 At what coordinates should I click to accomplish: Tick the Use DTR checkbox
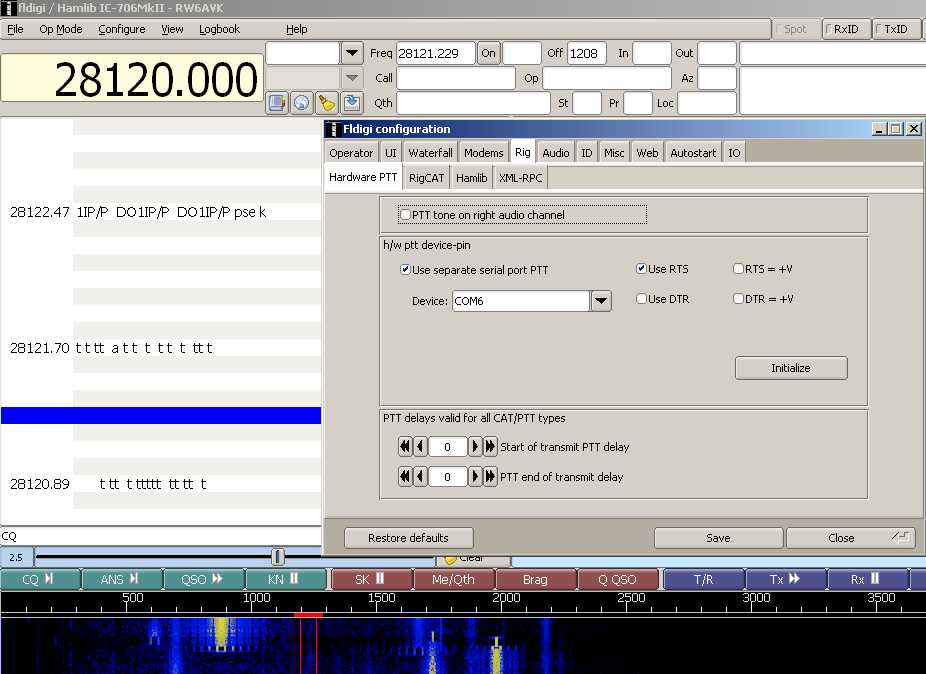pyautogui.click(x=641, y=299)
